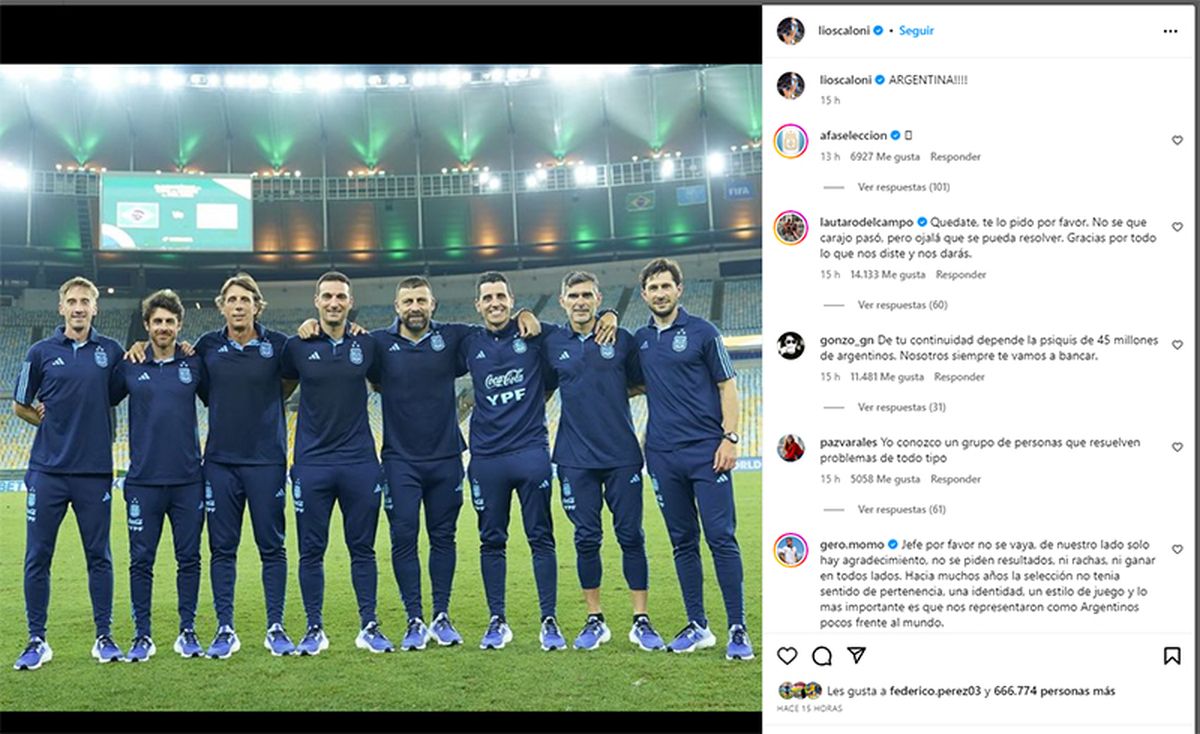Like the post with the heart icon
1200x734 pixels.
click(788, 656)
